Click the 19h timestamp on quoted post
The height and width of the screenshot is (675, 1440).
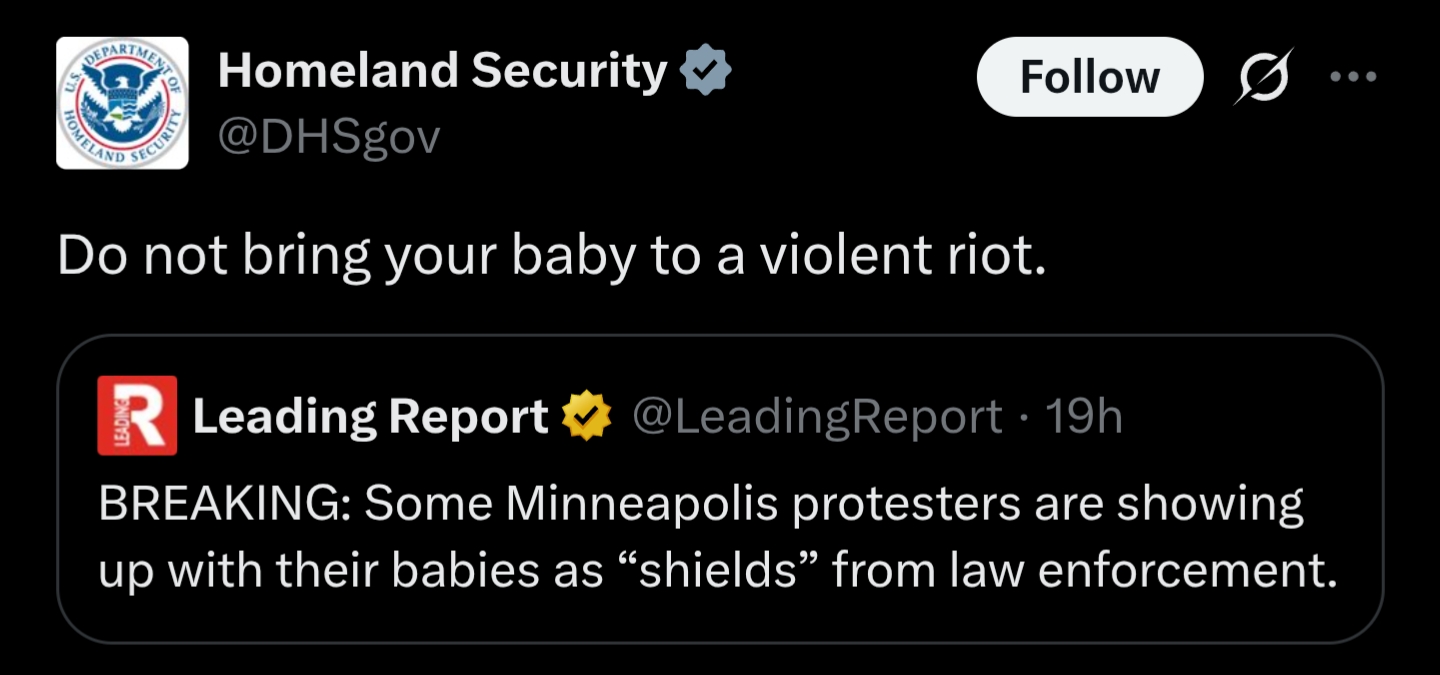click(x=1085, y=417)
